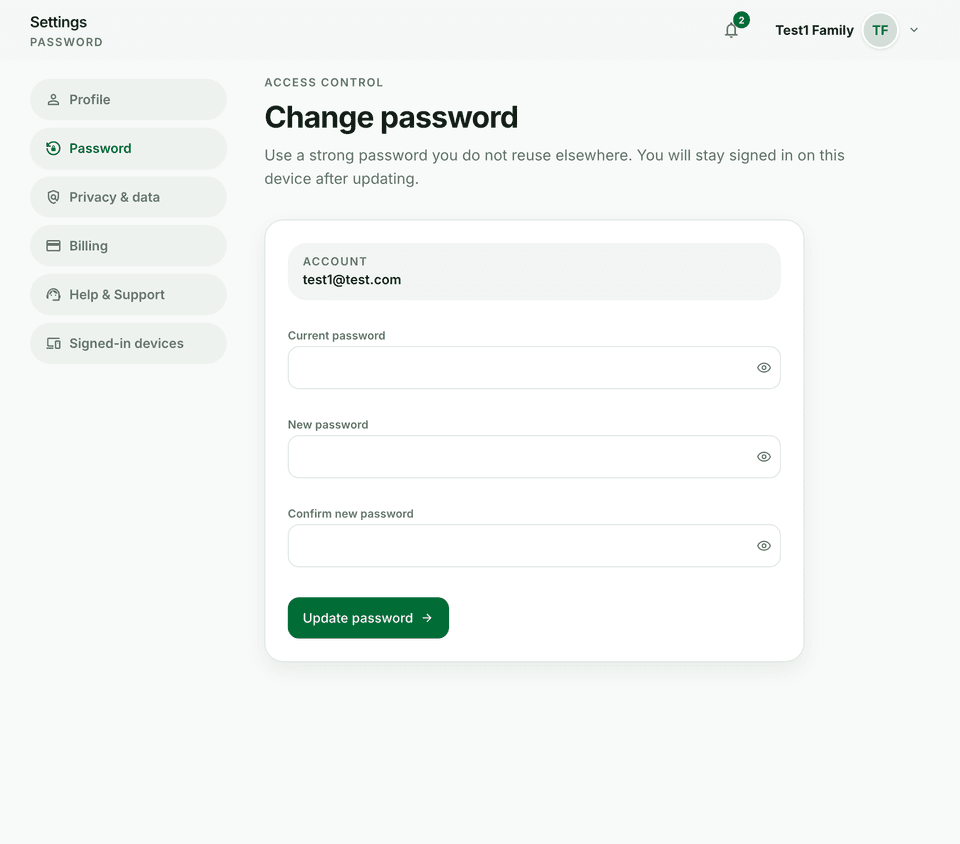Click the TF avatar circle
The image size is (960, 844).
point(880,30)
